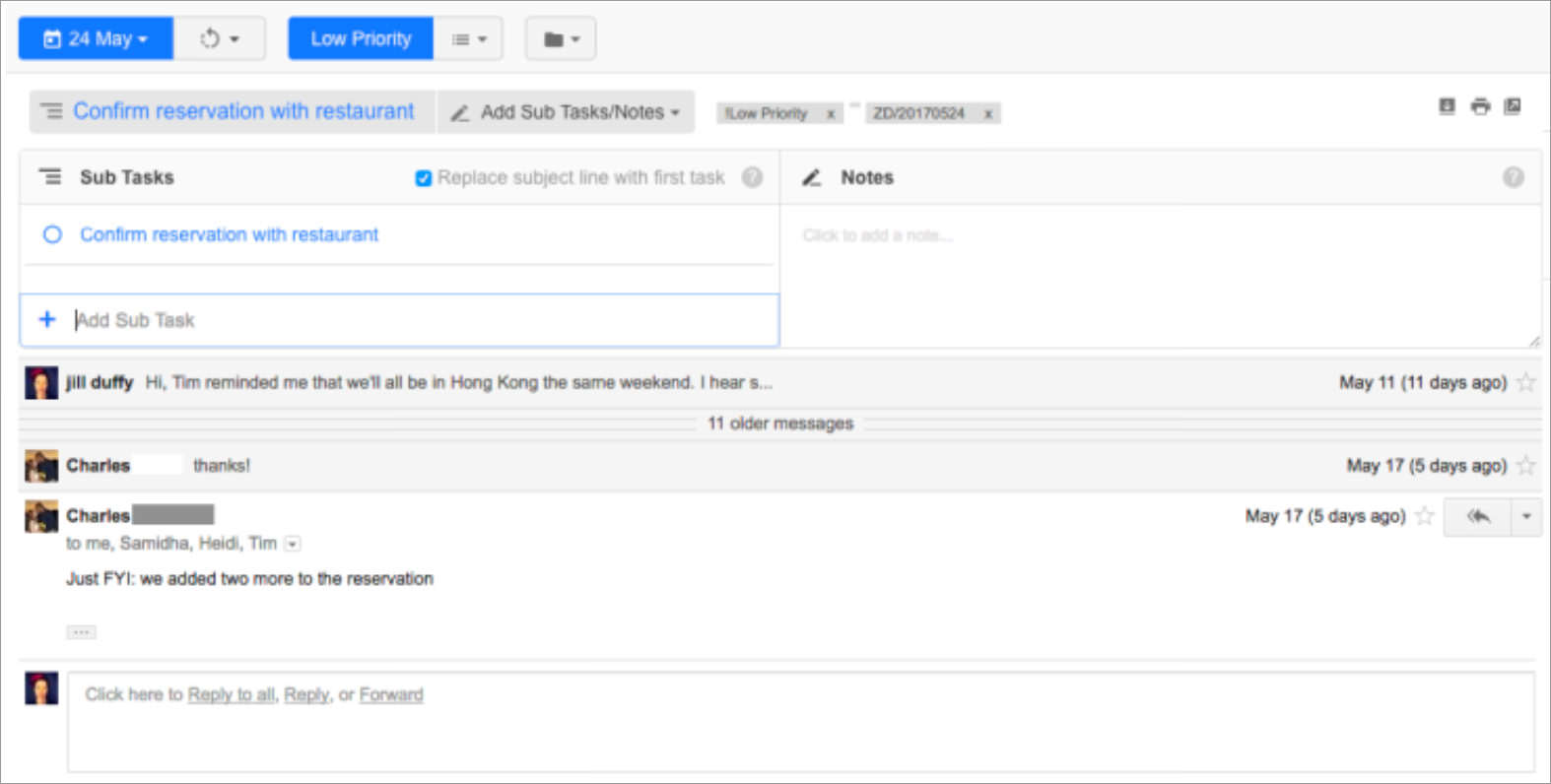Click the title list icon beside Confirm reservation

pyautogui.click(x=51, y=111)
